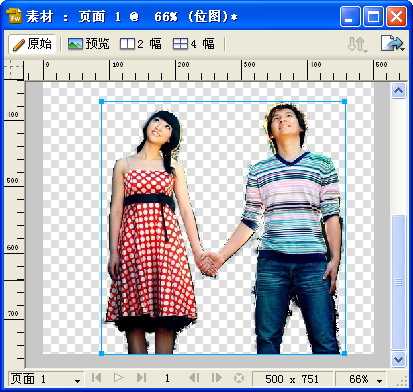Image resolution: width=413 pixels, height=392 pixels.
Task: Click the play animation button
Action: (x=119, y=378)
